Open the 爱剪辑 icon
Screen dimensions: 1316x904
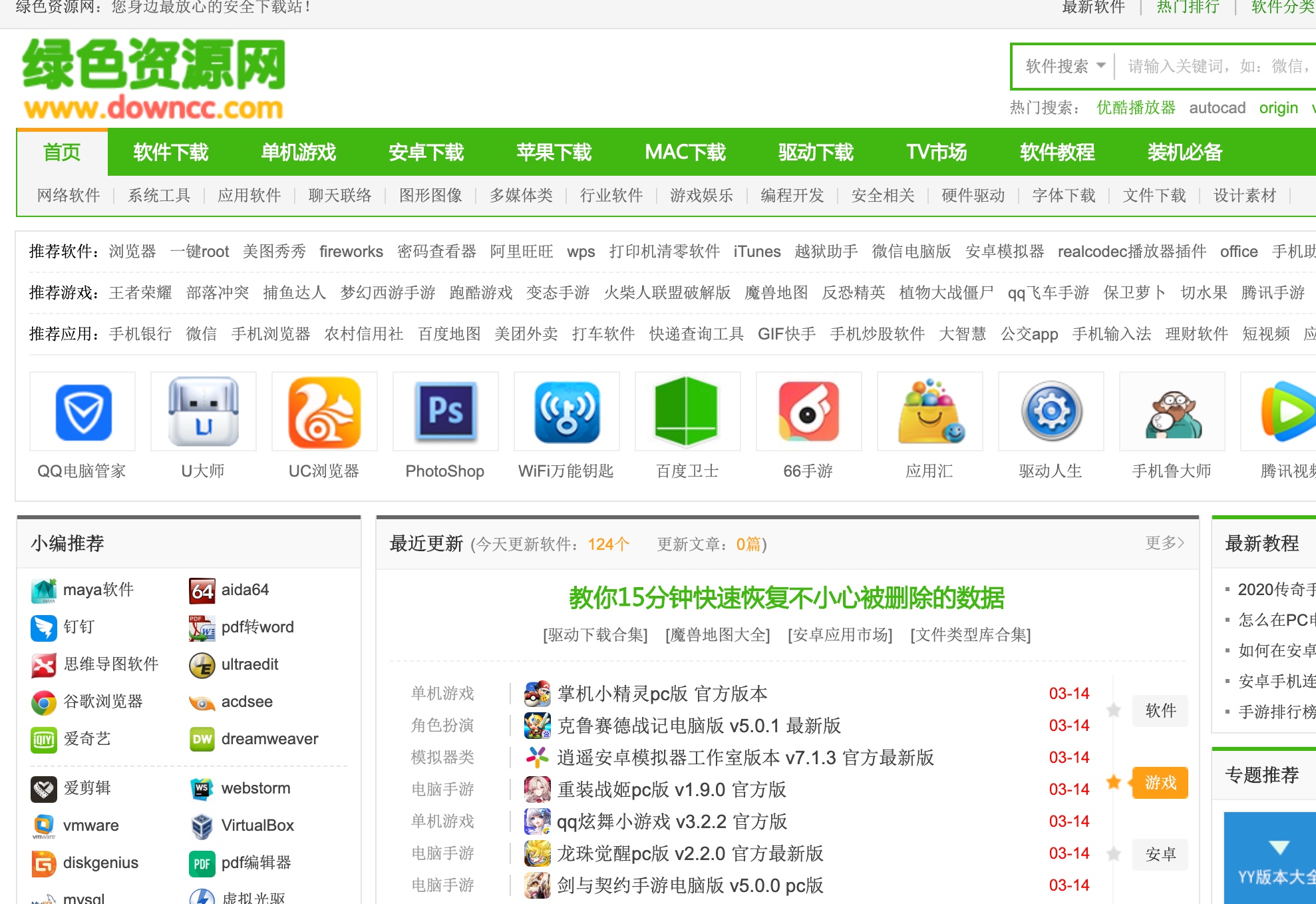[x=44, y=789]
